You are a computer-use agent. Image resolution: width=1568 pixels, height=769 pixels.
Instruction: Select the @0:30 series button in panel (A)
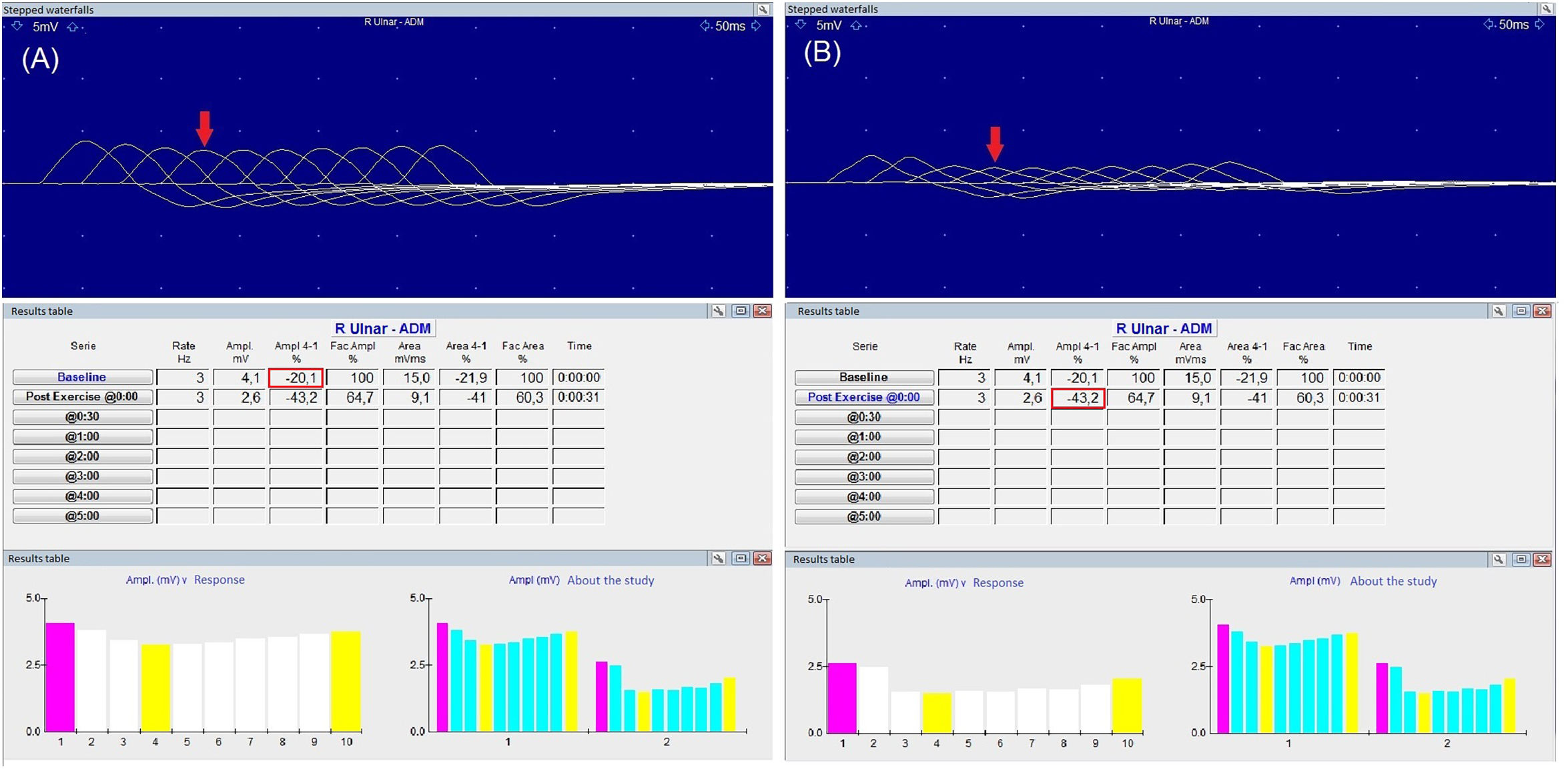point(82,417)
